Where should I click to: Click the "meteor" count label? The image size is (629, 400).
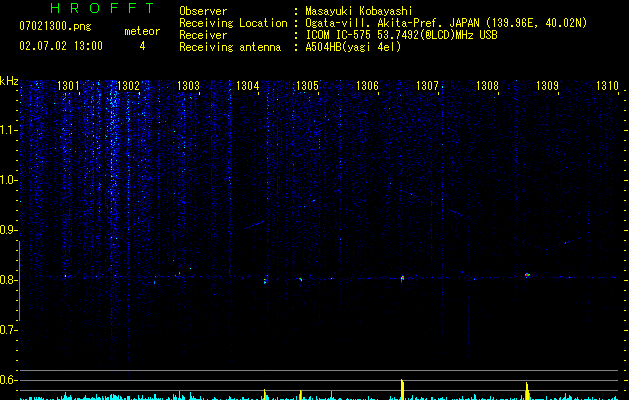142,31
